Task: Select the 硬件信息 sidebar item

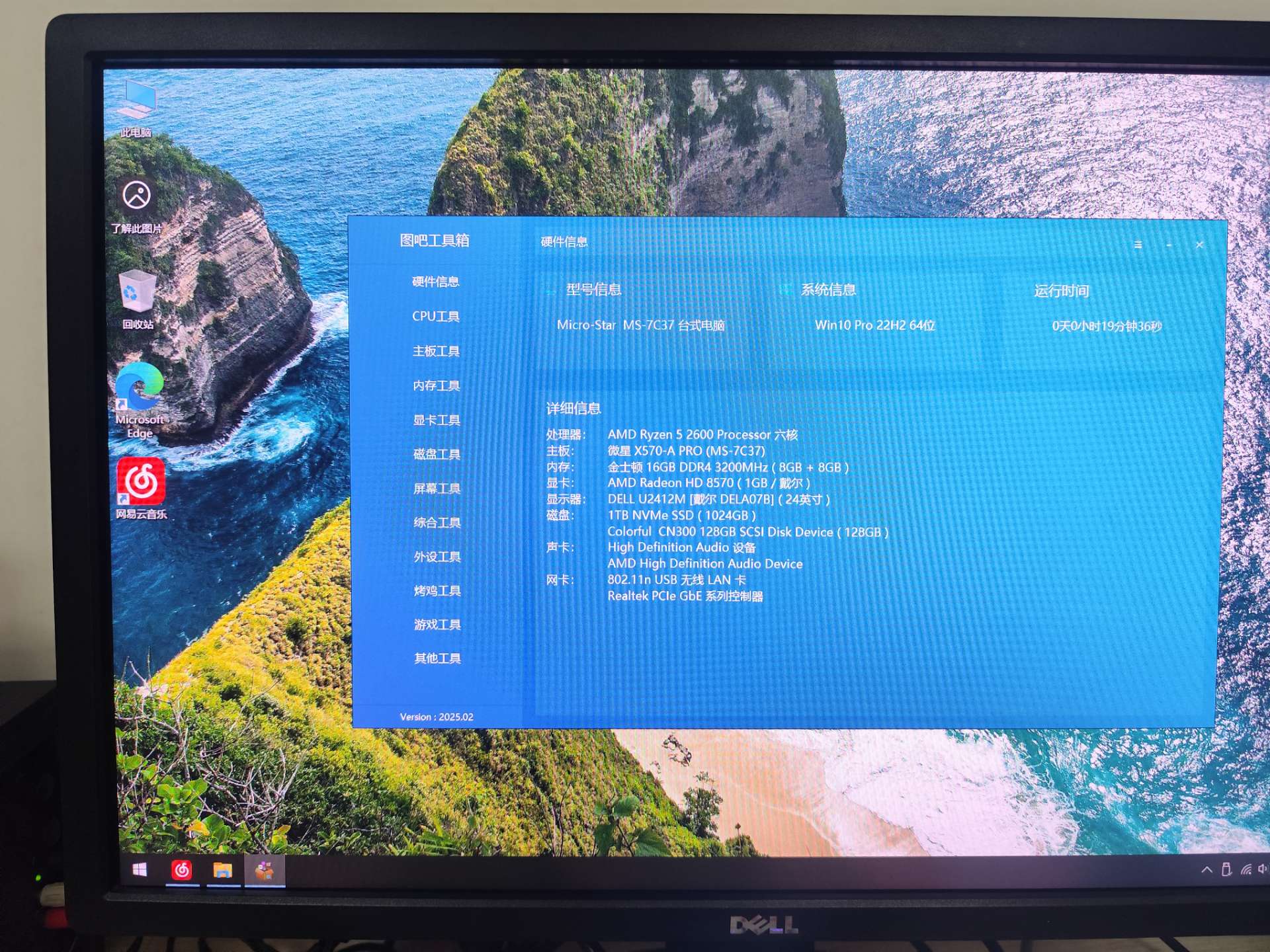Action: coord(435,282)
